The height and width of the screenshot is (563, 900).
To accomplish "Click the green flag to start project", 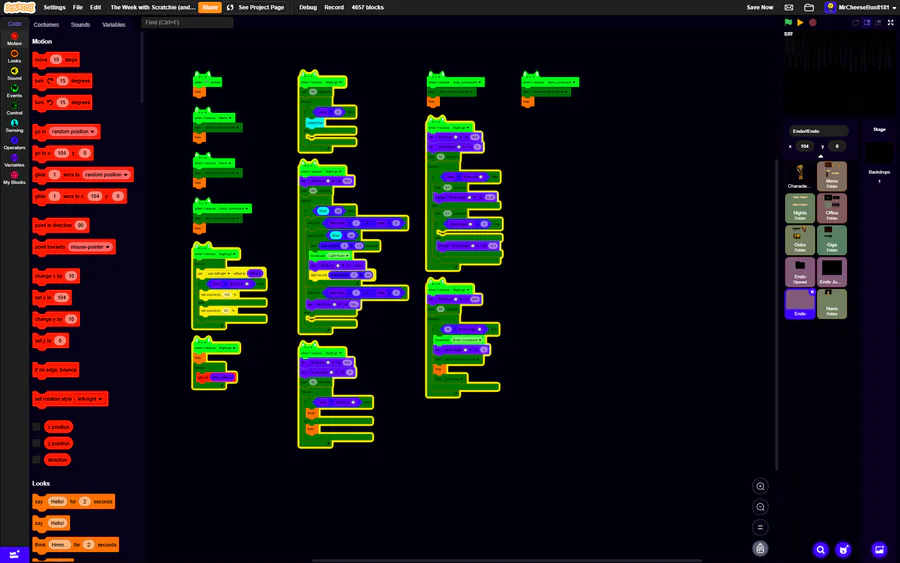I will [788, 22].
